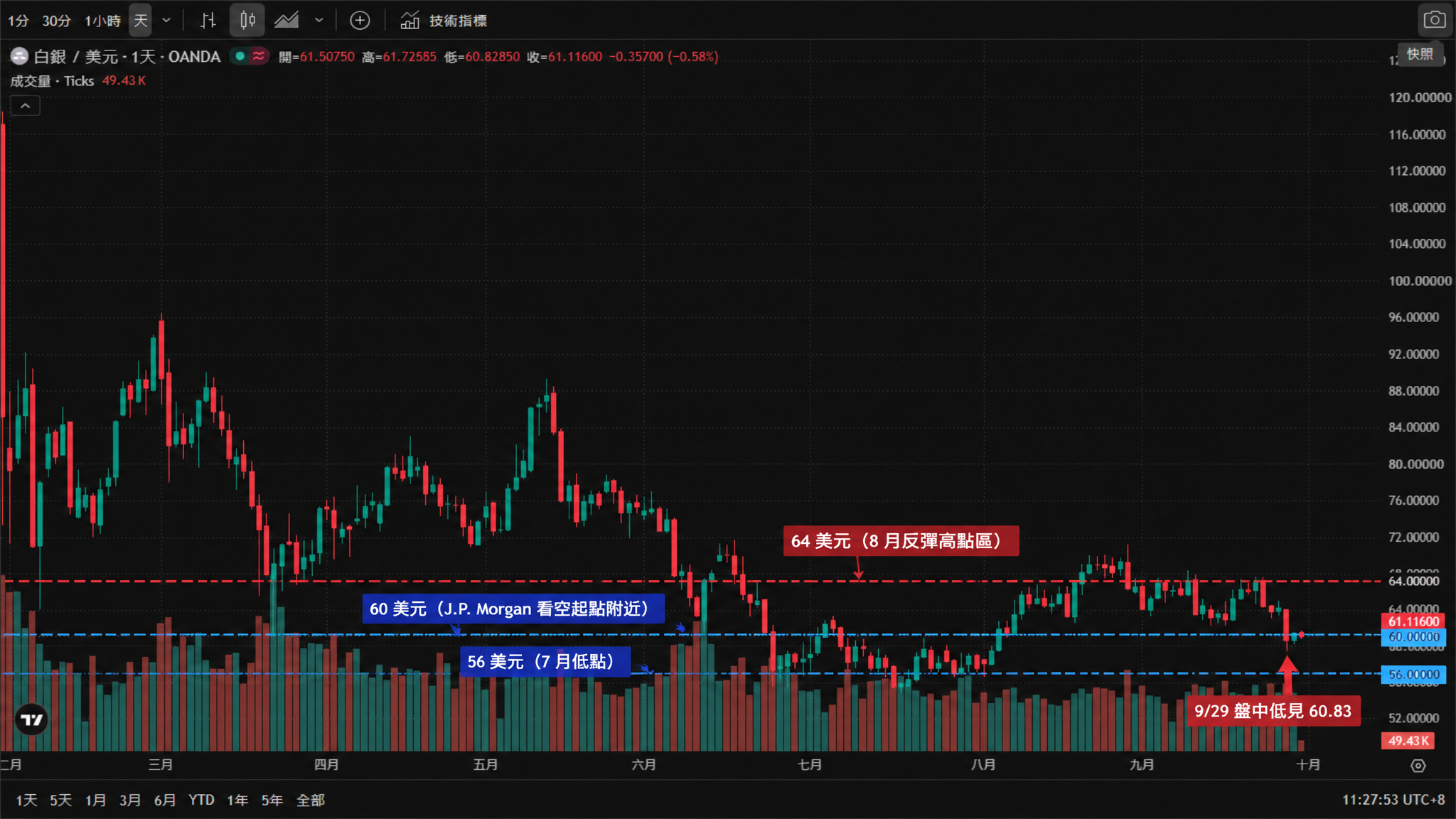The height and width of the screenshot is (819, 1456).
Task: Set range to 全部
Action: click(311, 800)
